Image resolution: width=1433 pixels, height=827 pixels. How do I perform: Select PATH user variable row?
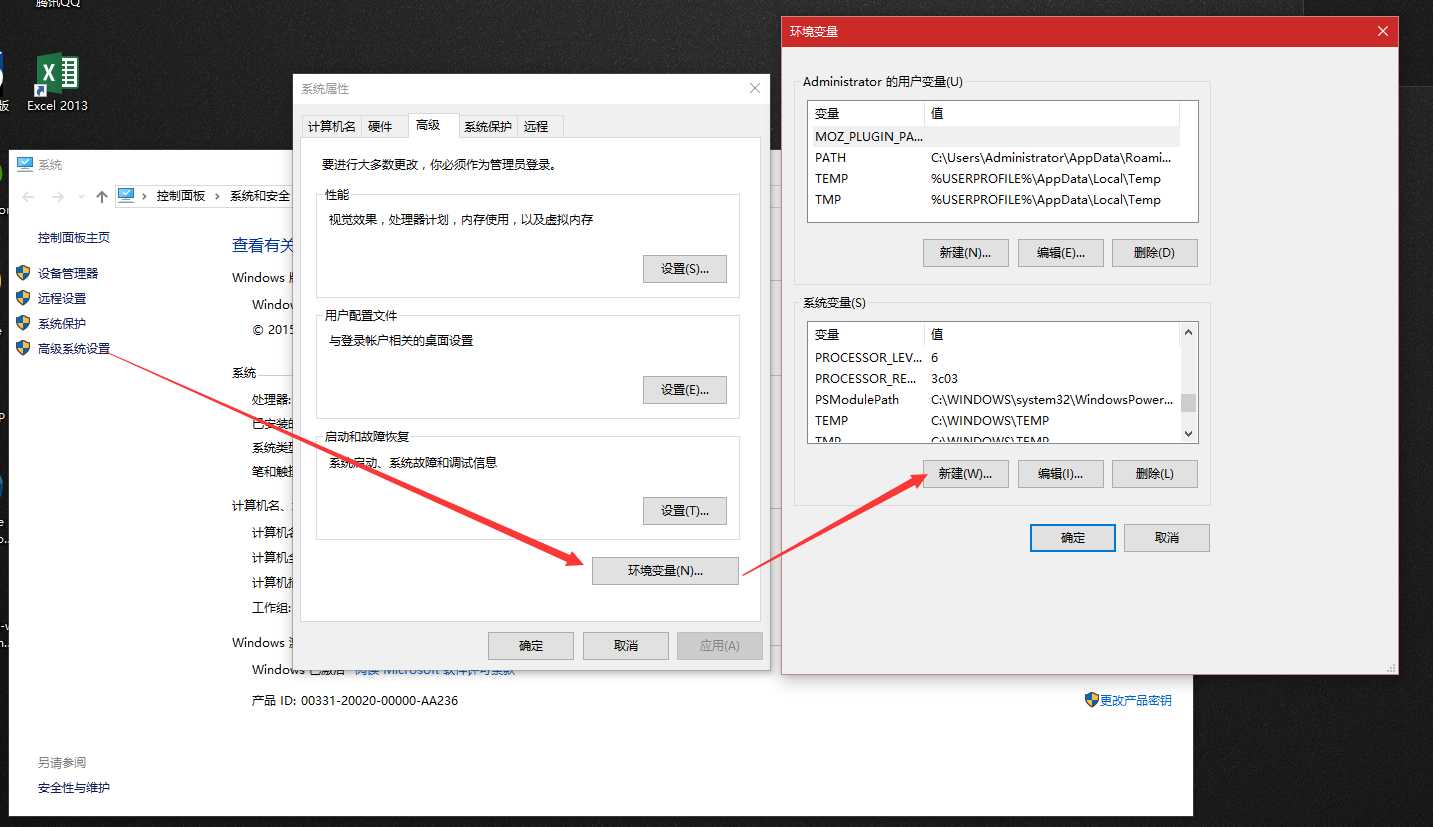click(994, 157)
